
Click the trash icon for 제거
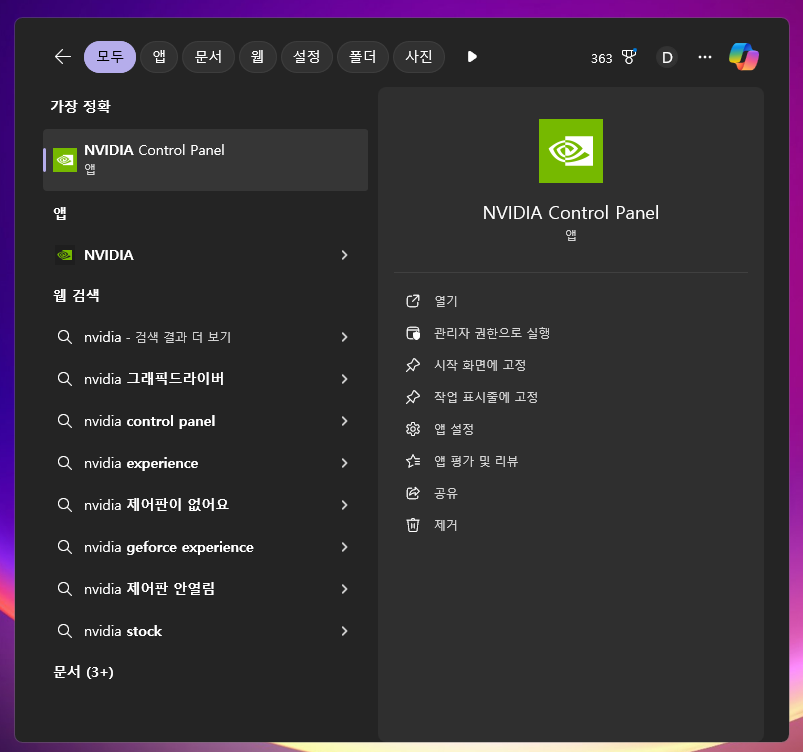413,525
